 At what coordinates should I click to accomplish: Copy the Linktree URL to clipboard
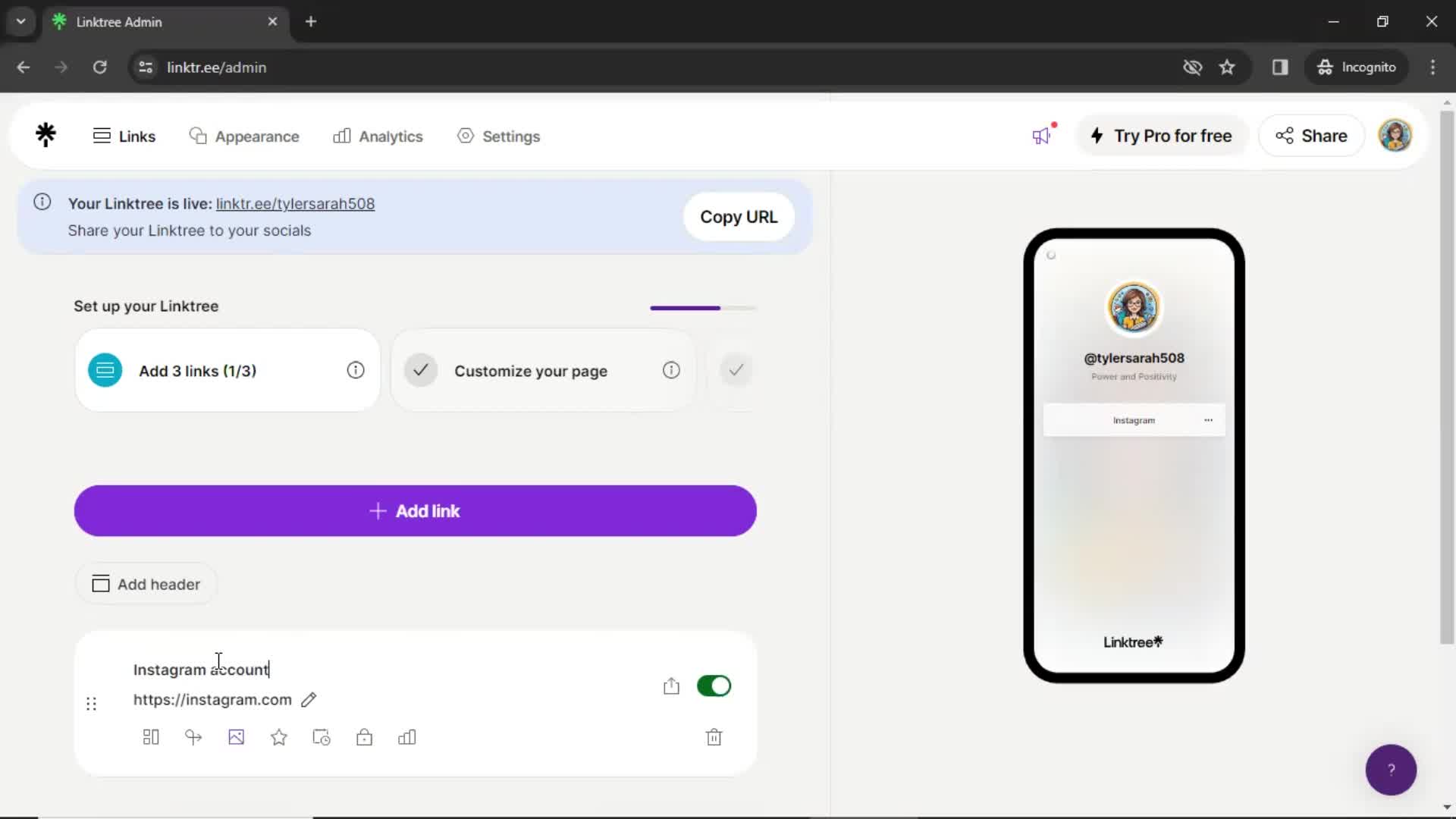(739, 217)
